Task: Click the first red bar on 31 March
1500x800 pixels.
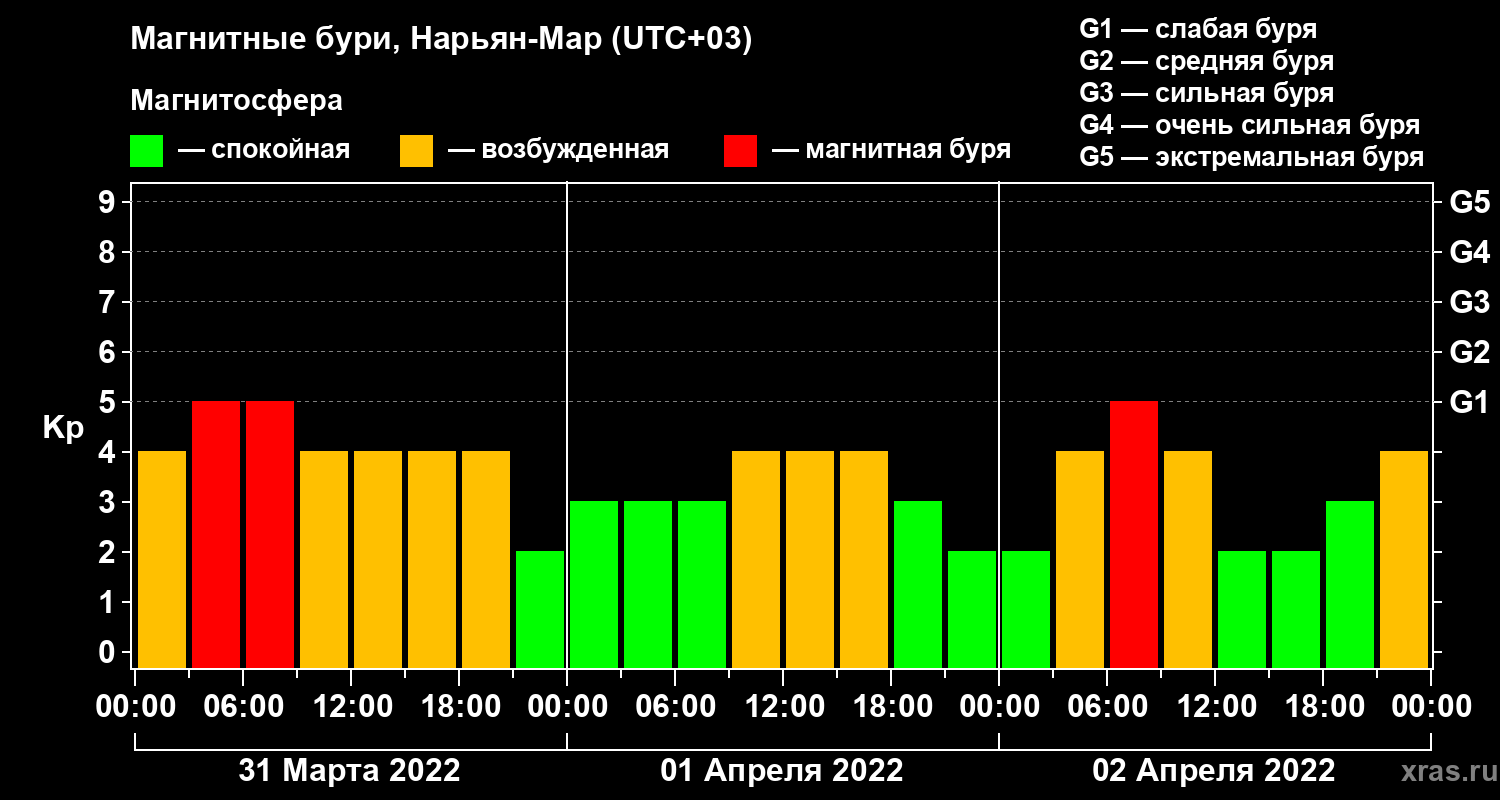Action: point(216,534)
